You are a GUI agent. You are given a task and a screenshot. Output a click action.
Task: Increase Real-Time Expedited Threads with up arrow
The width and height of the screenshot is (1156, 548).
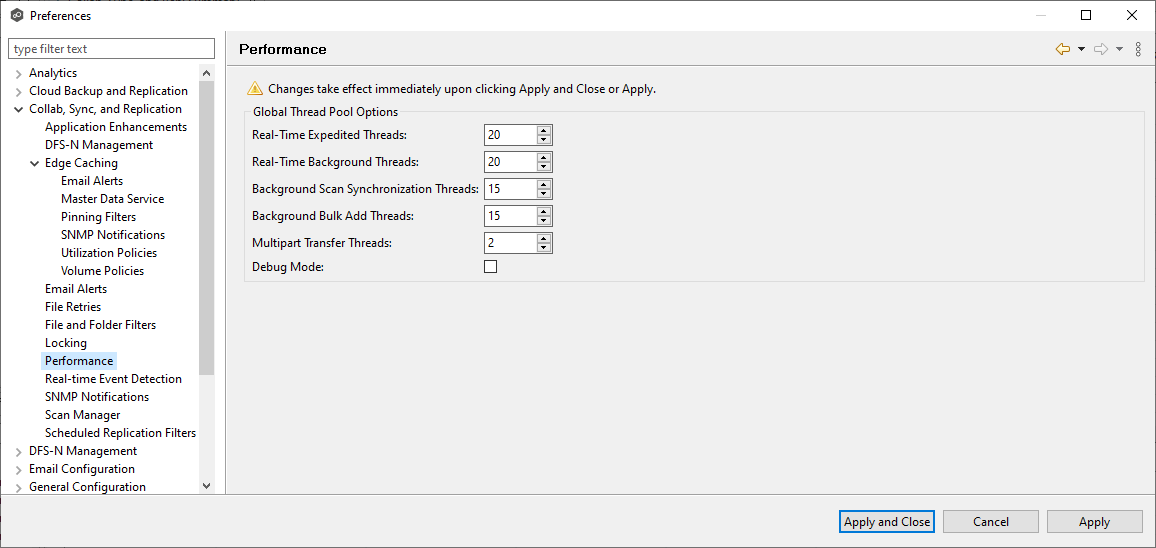point(543,130)
